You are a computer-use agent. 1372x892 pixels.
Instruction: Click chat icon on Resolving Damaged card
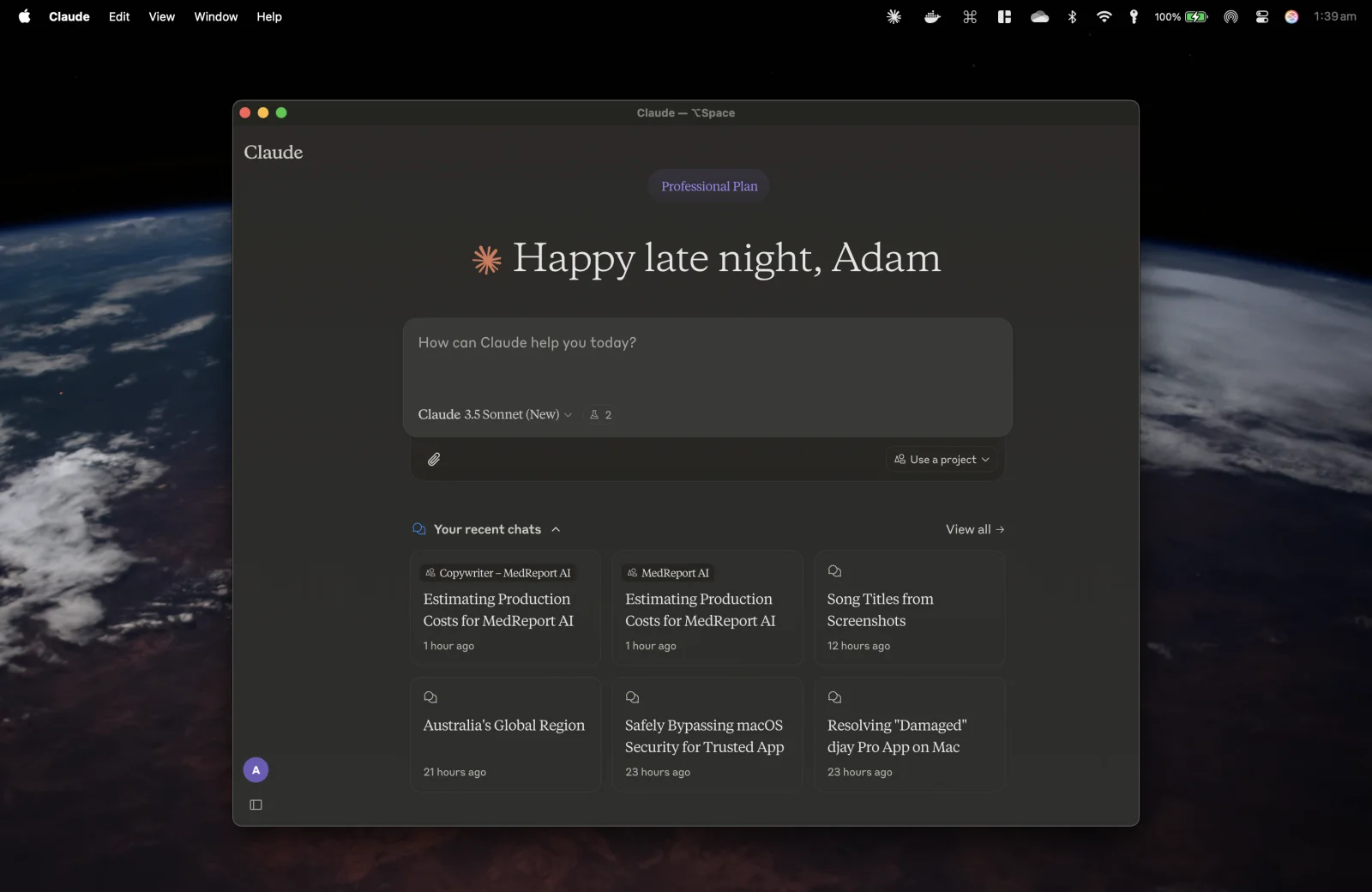pos(834,697)
